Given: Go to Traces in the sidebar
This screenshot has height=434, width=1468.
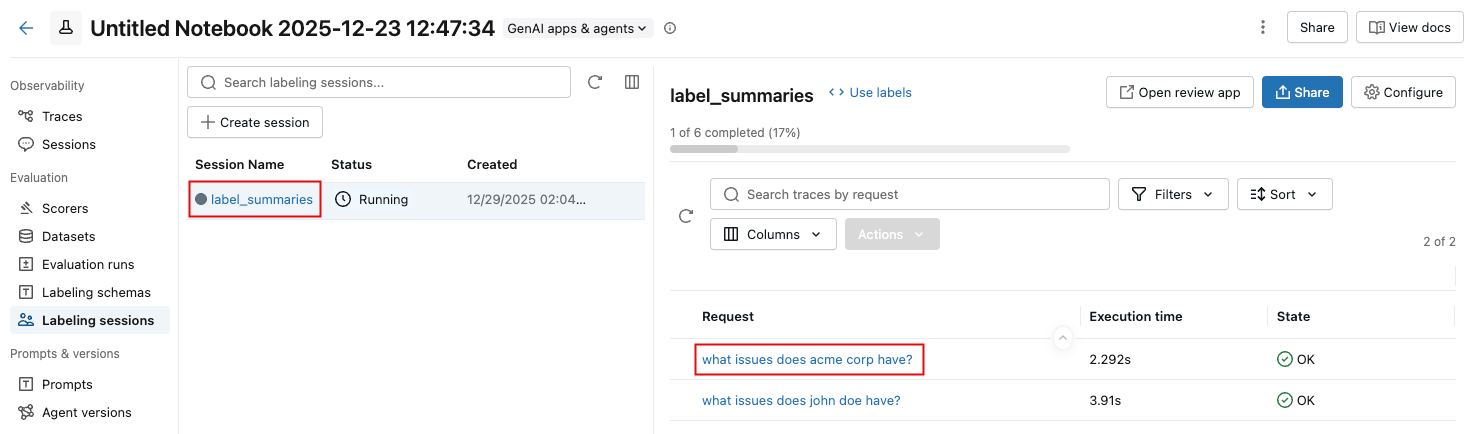Looking at the screenshot, I should click(x=62, y=116).
